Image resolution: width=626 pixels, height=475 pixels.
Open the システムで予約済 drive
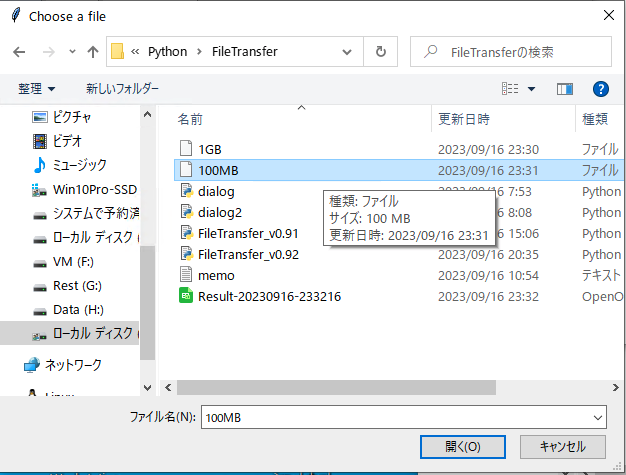tap(96, 214)
